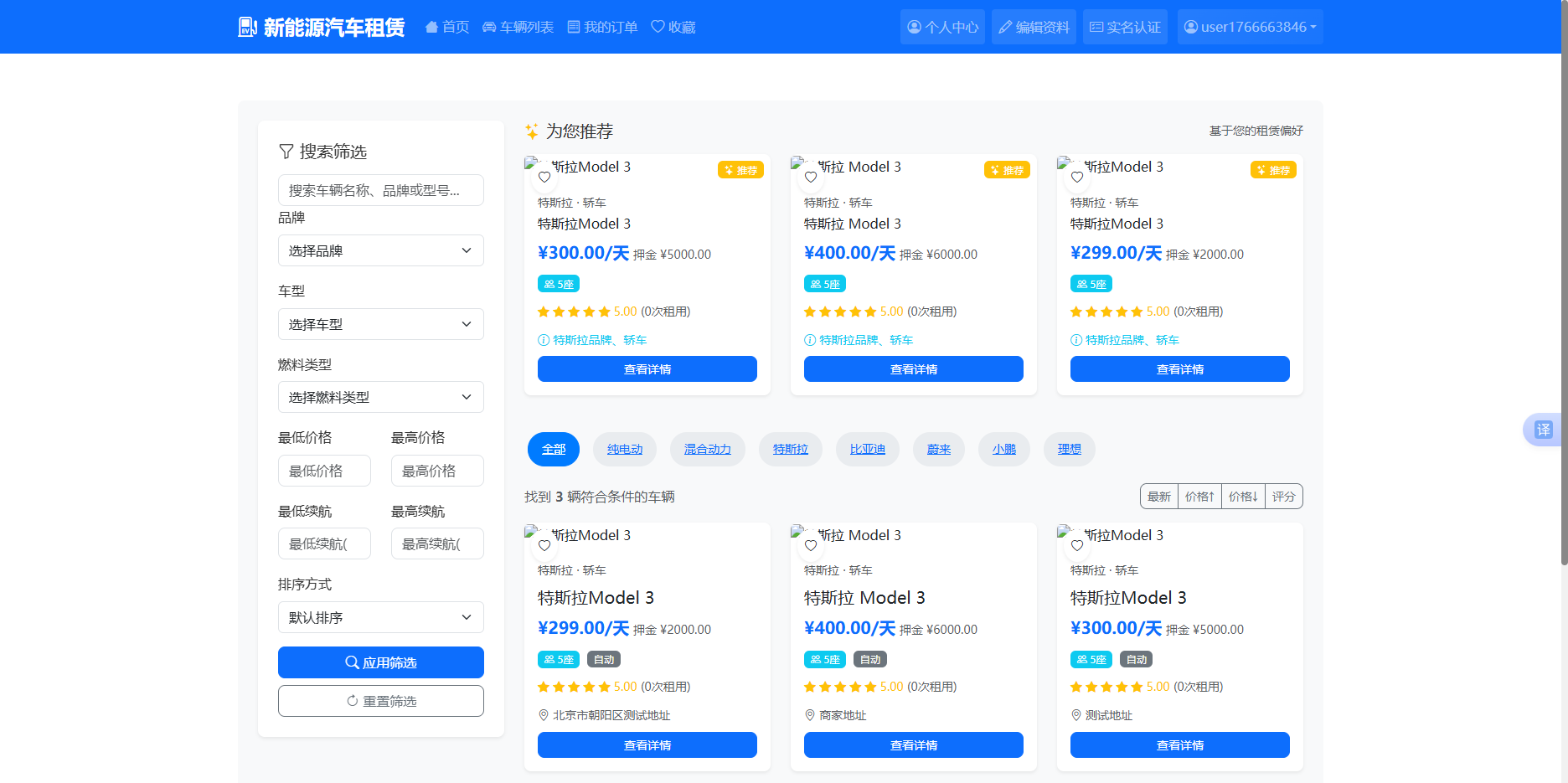The height and width of the screenshot is (783, 1568).
Task: Focus the 最低价格 input
Action: 324,471
